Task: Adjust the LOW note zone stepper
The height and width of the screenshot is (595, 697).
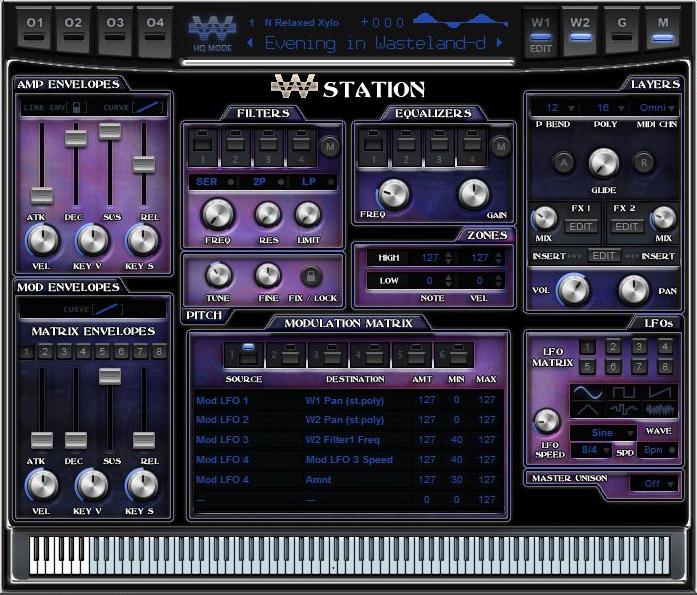Action: [x=449, y=280]
